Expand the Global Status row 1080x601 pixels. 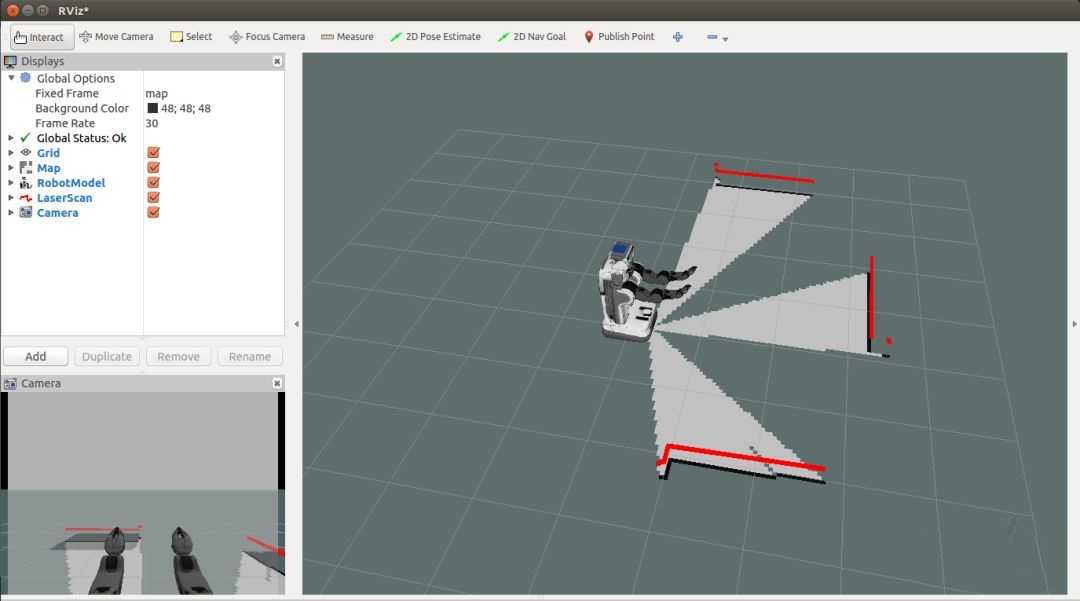(11, 138)
